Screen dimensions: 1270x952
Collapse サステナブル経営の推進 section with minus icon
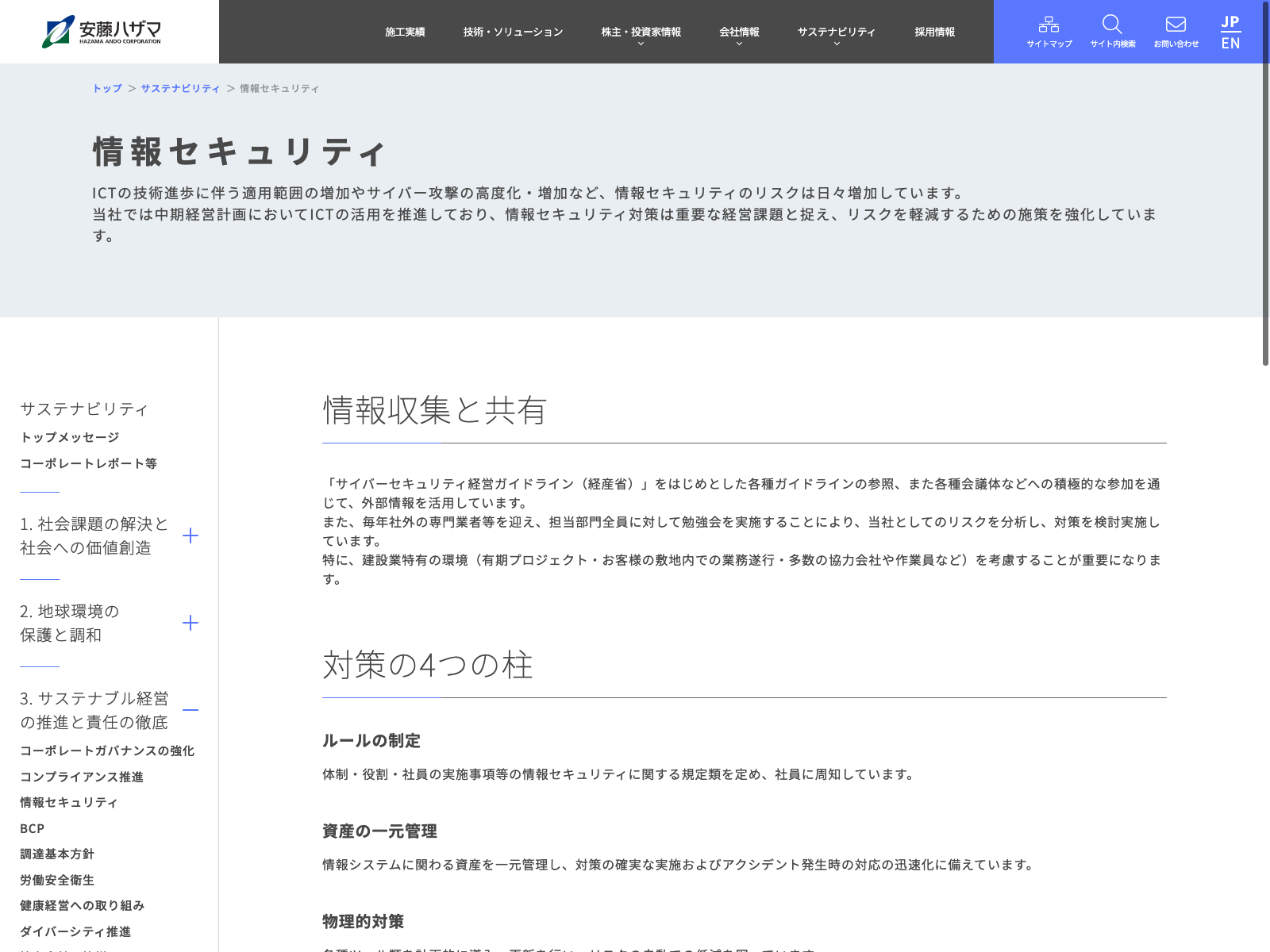[190, 710]
